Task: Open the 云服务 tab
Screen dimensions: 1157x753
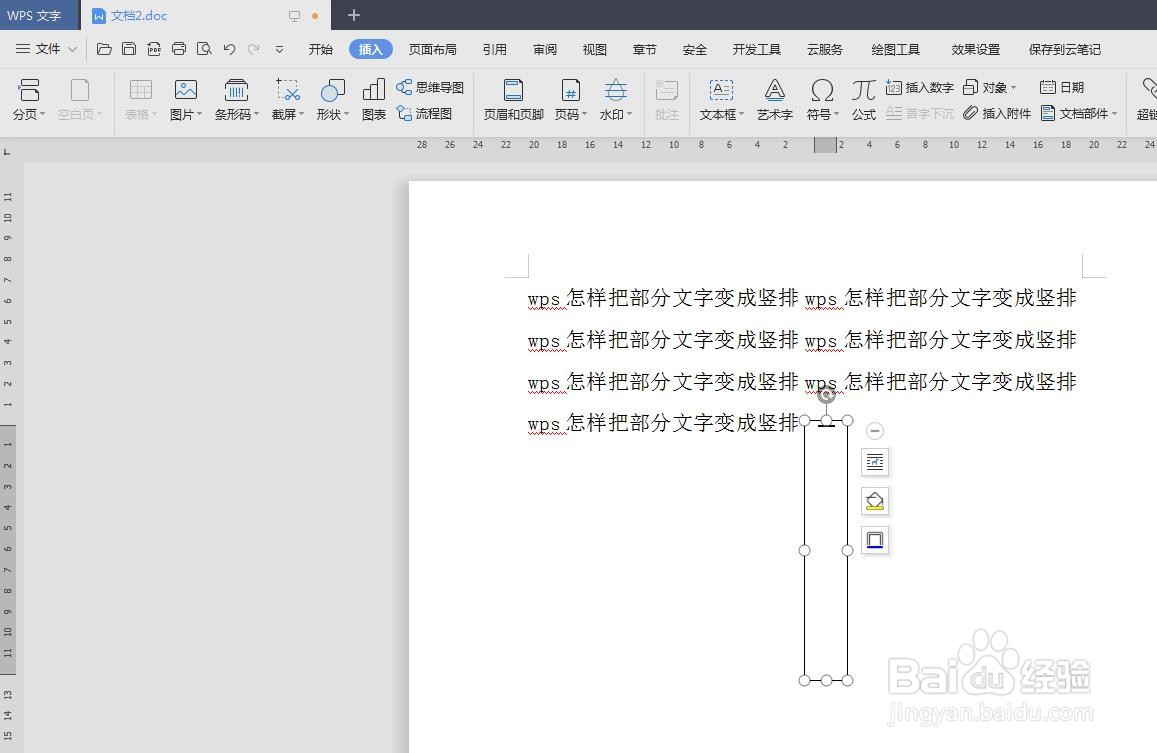Action: tap(824, 49)
